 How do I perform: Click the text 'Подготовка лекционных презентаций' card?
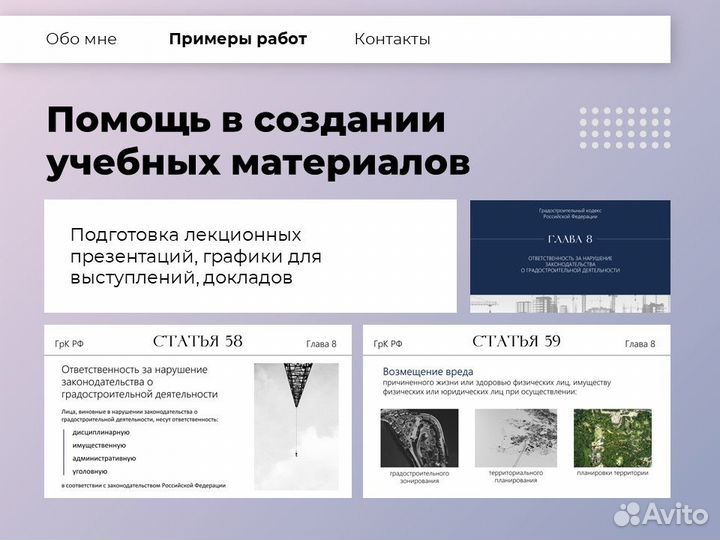tap(250, 256)
